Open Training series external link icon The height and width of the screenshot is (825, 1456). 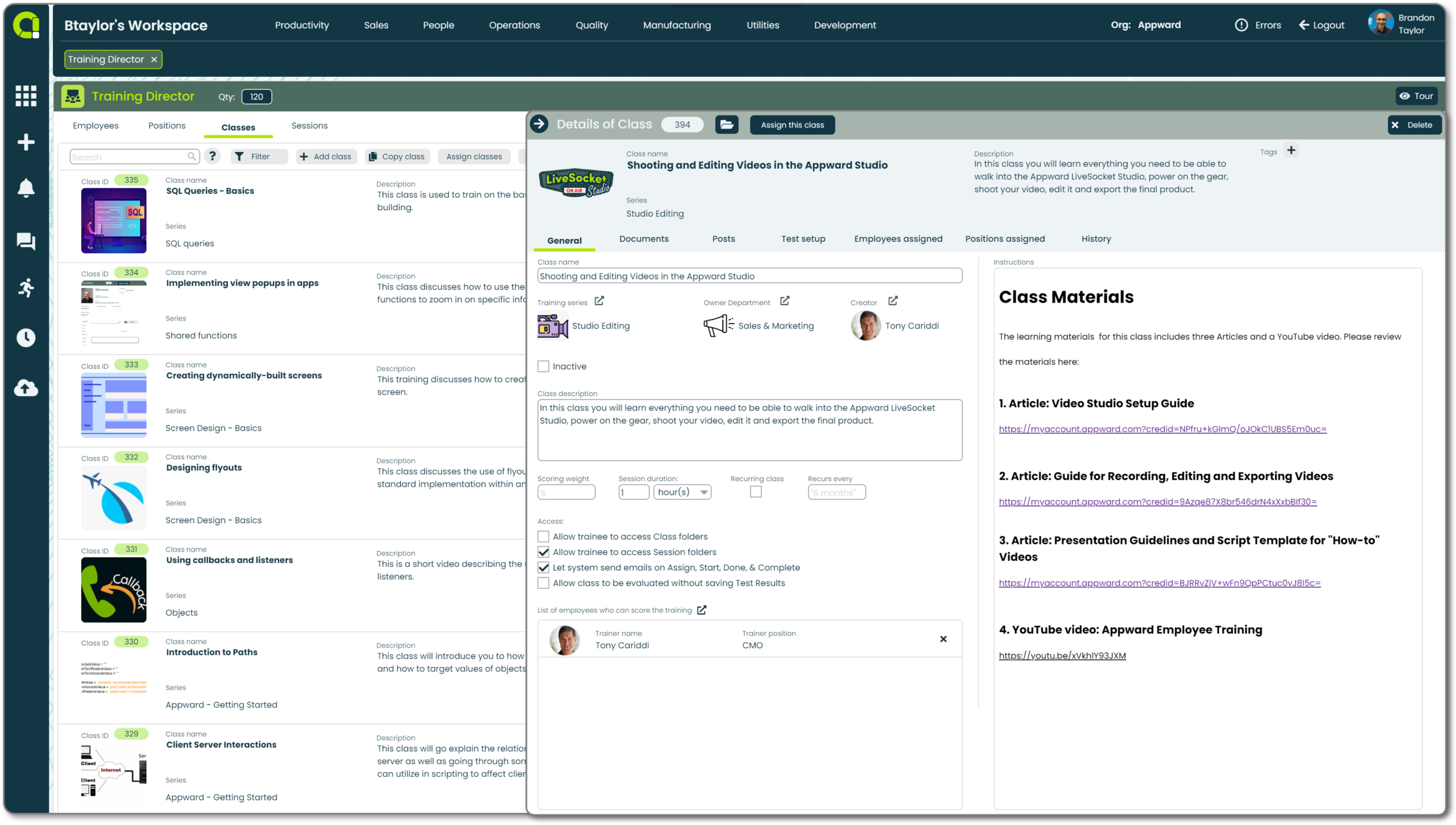(599, 301)
